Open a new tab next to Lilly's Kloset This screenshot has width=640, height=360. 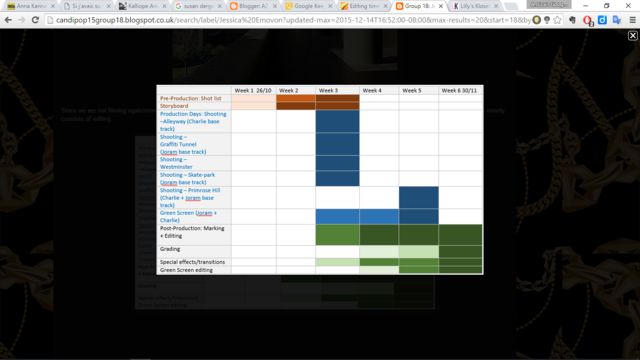[511, 6]
